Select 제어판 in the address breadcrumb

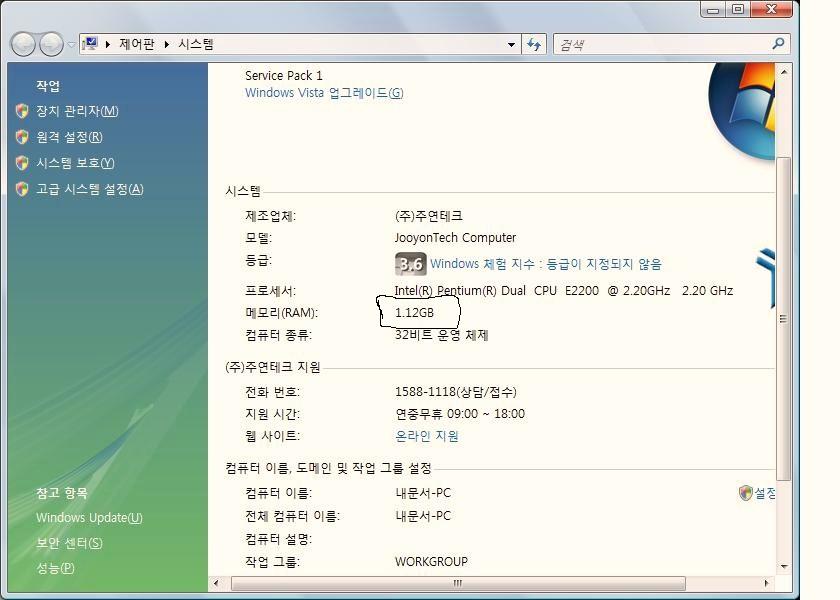pyautogui.click(x=137, y=44)
